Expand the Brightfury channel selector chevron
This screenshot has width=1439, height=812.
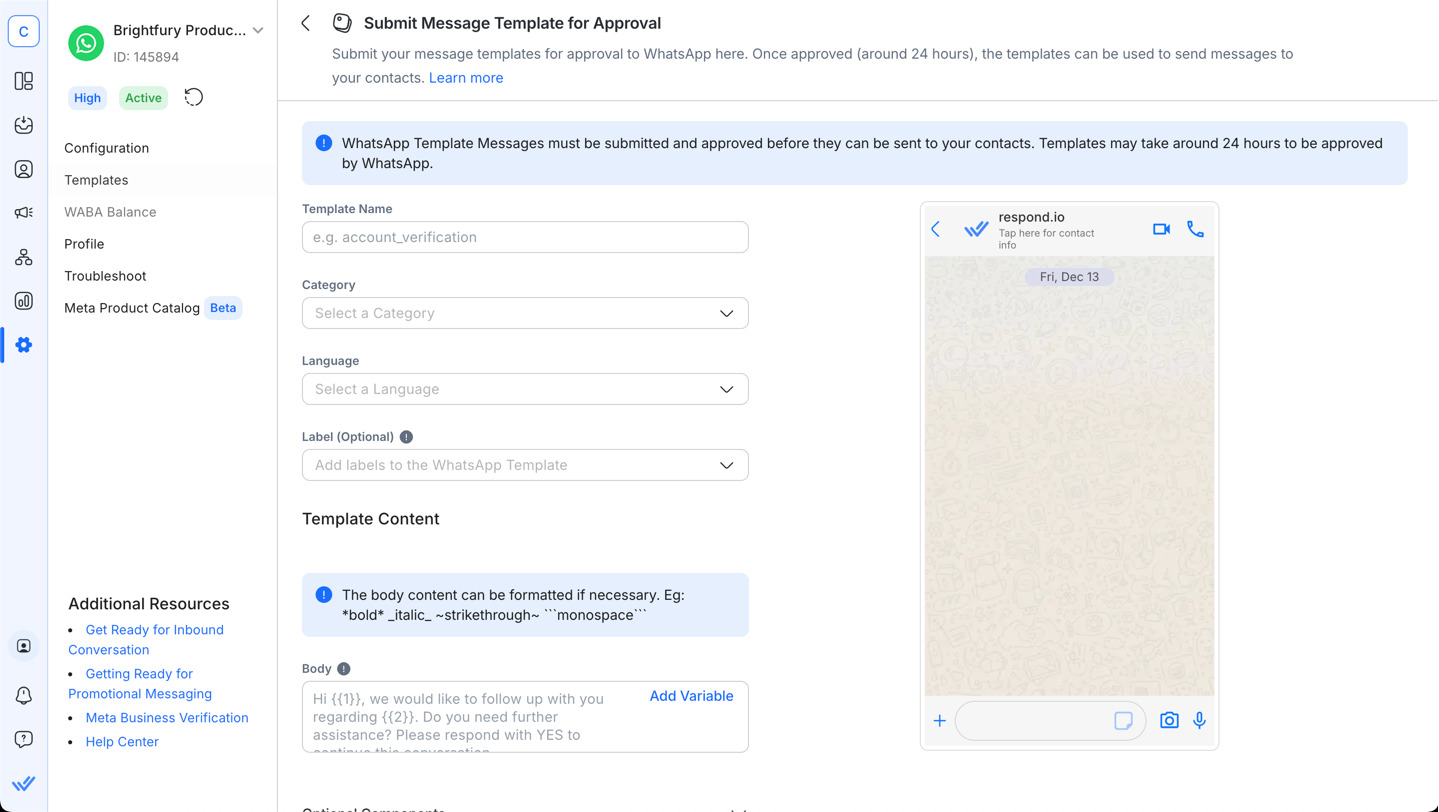[x=258, y=31]
